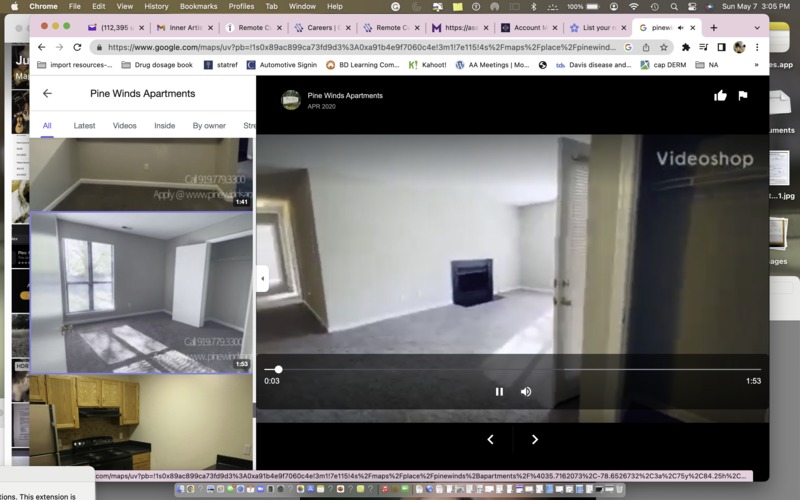Like the video with thumbs up icon
This screenshot has height=500, width=800.
(x=720, y=95)
